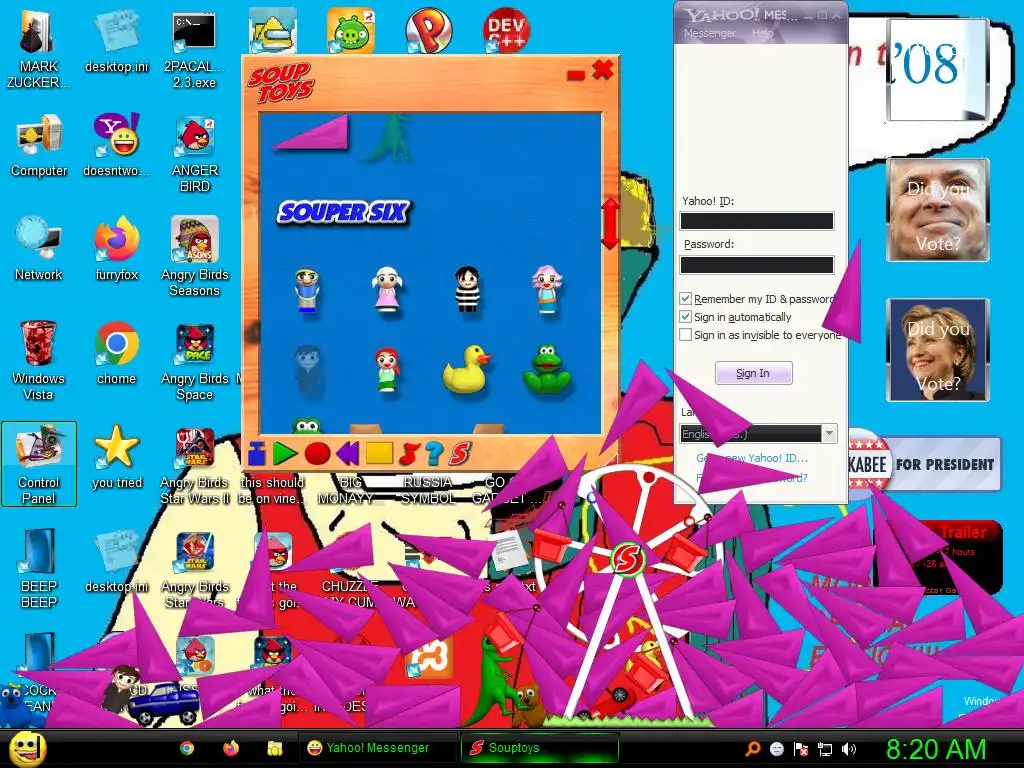Click the SOUPER SIX heading
The image size is (1024, 768).
[343, 212]
